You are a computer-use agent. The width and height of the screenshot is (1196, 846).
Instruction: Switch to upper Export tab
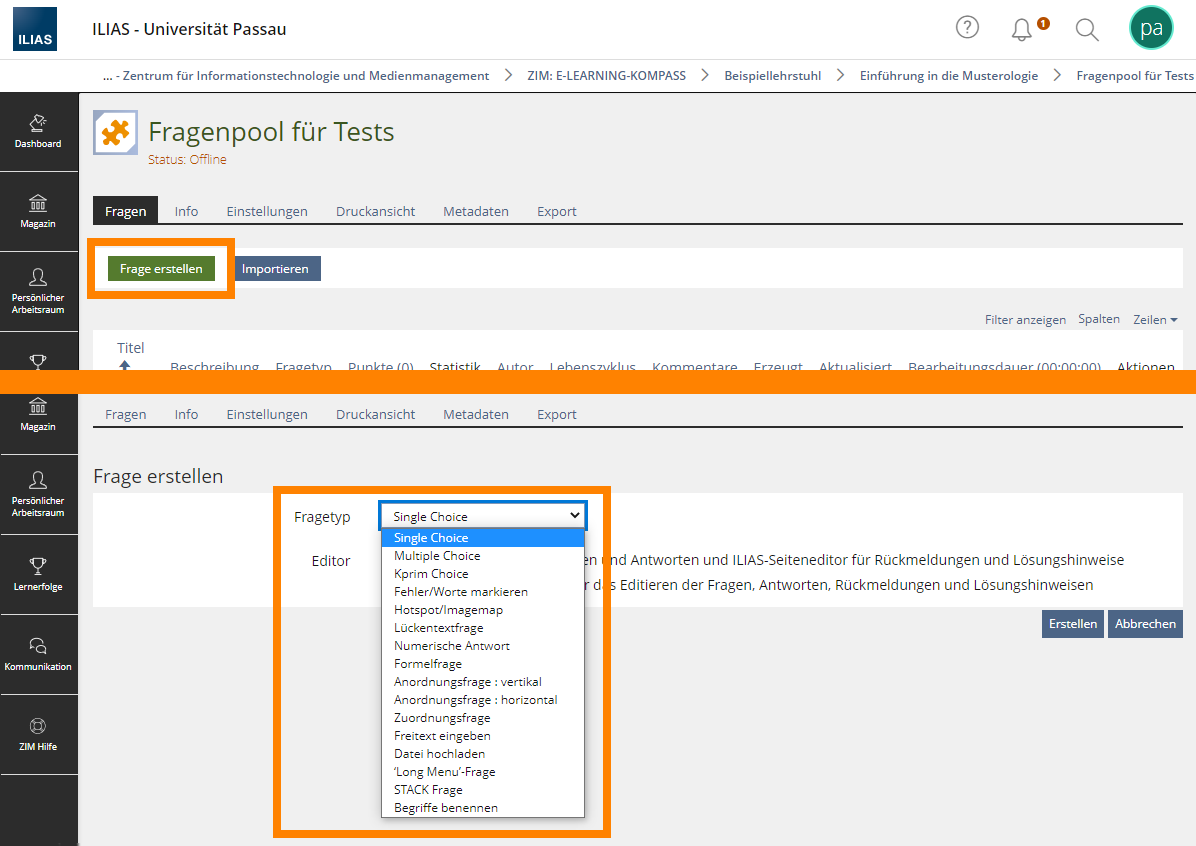[557, 211]
